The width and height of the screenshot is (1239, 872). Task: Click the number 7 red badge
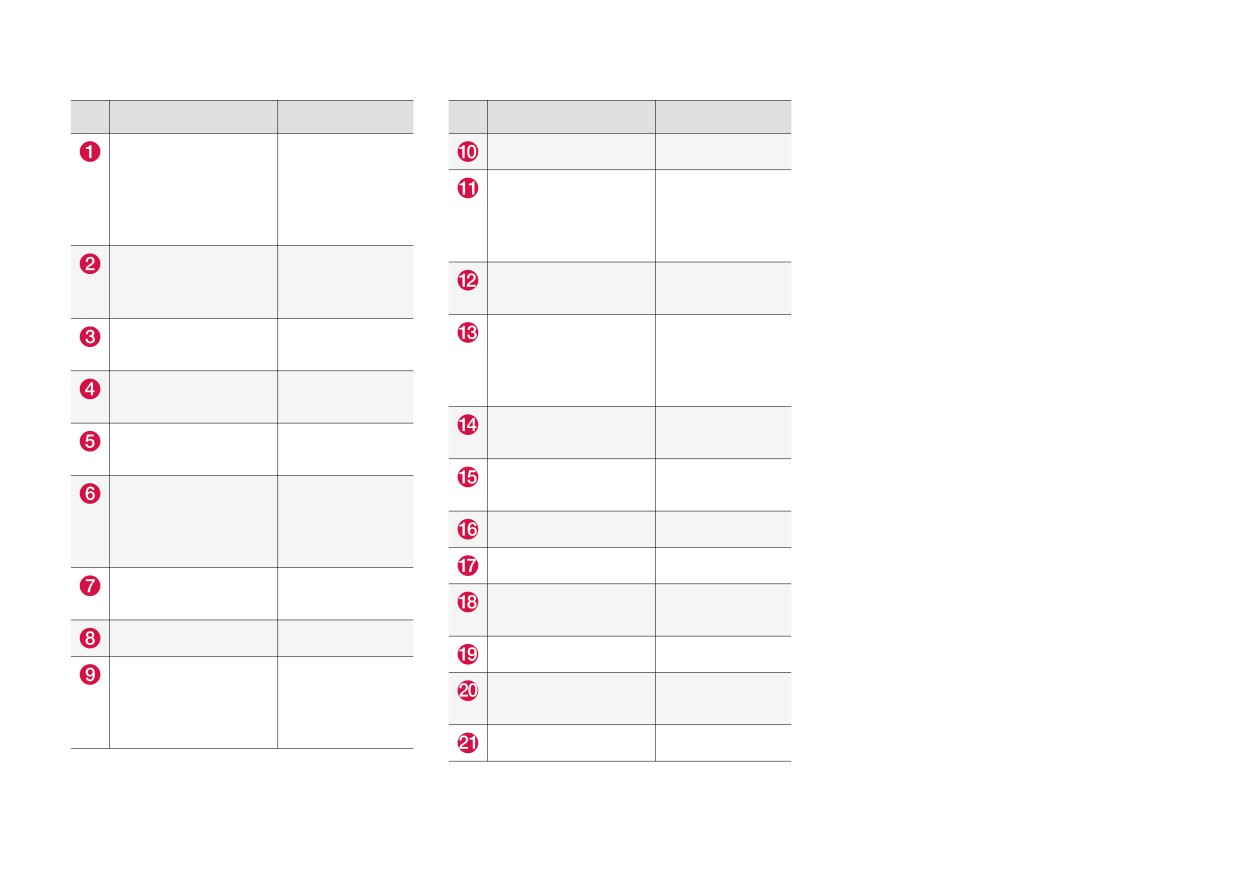coord(90,586)
